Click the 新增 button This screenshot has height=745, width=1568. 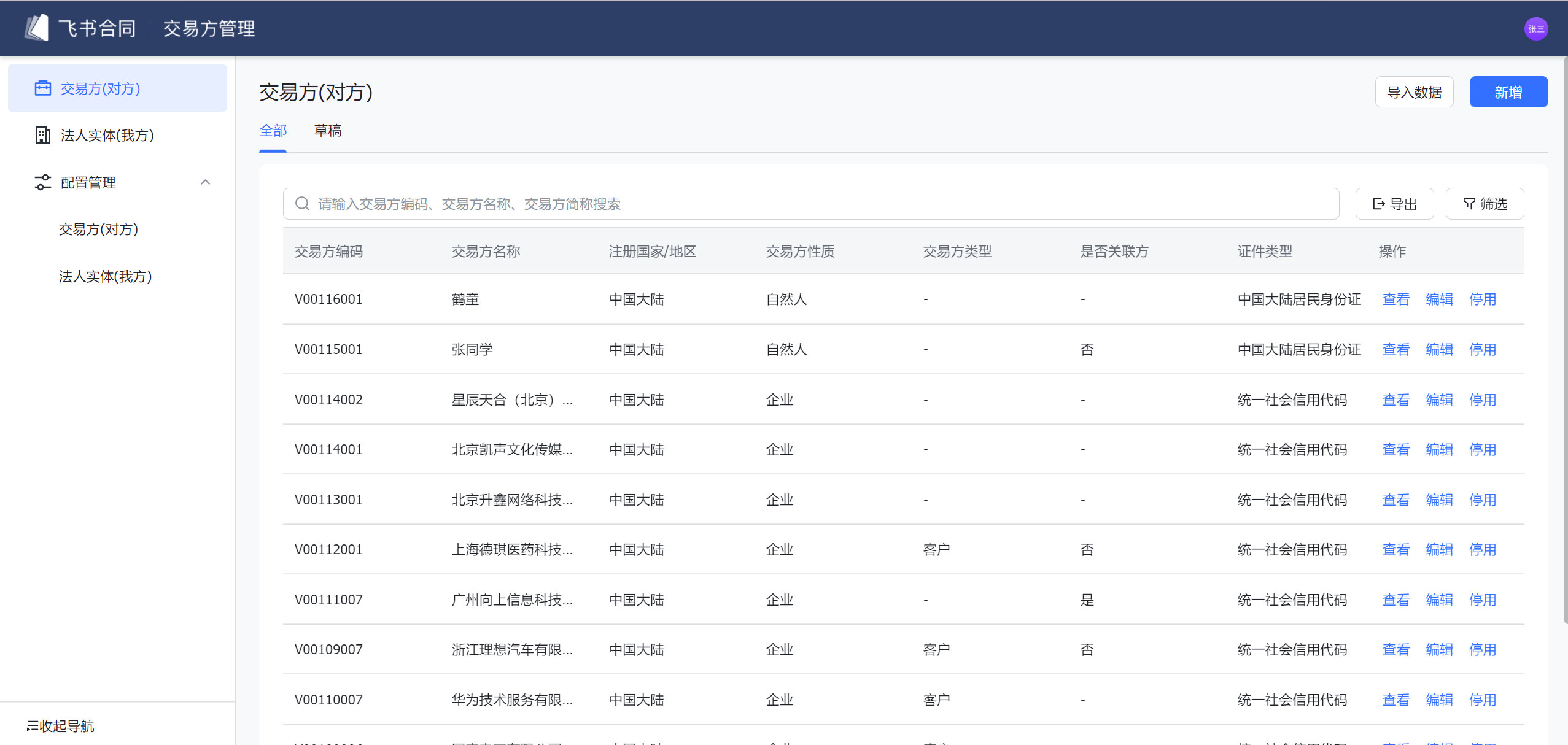[x=1508, y=92]
